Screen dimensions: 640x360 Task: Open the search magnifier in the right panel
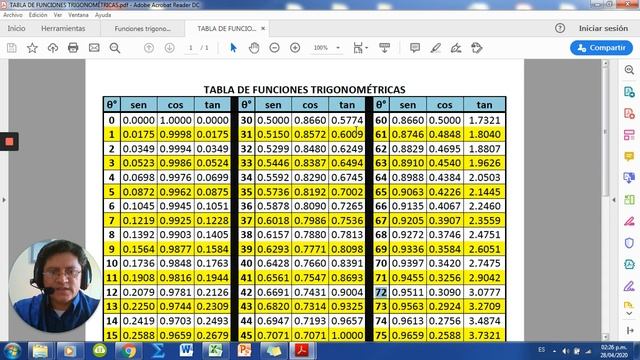point(629,70)
